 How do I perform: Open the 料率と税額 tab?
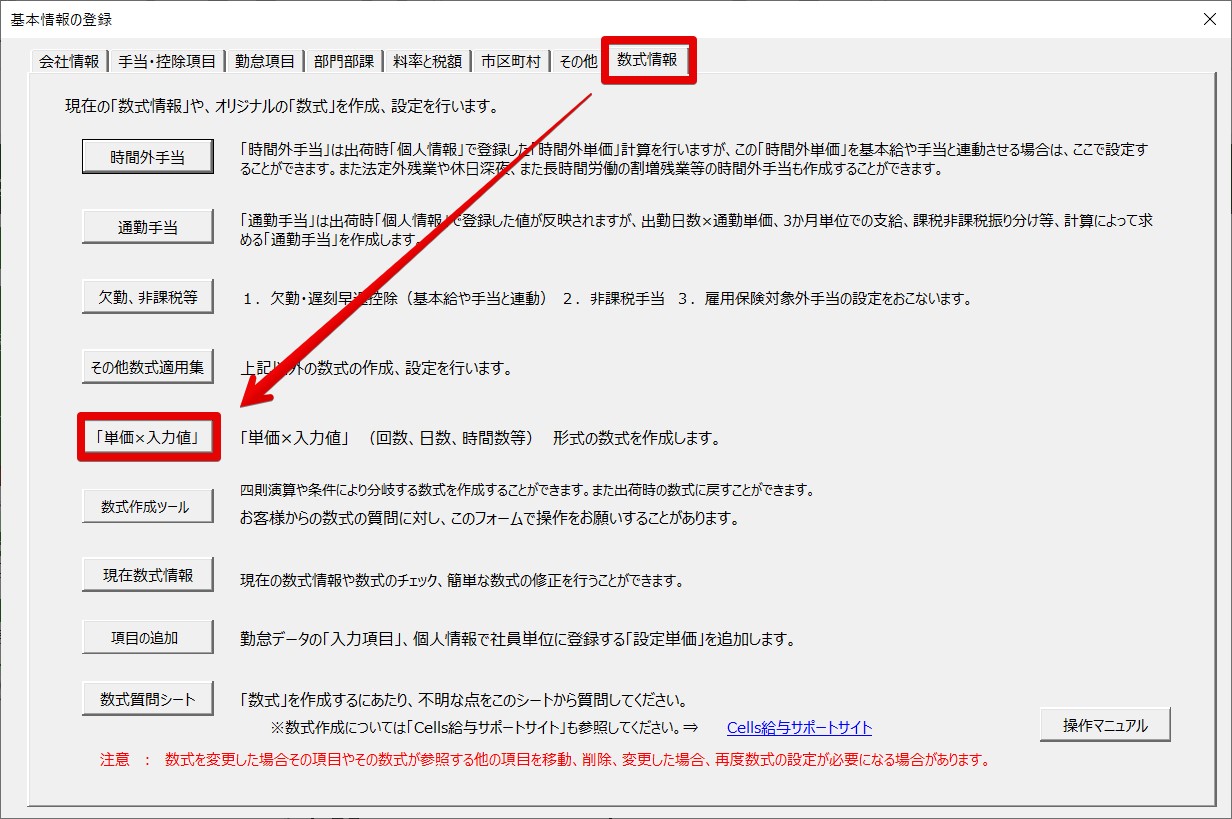427,61
